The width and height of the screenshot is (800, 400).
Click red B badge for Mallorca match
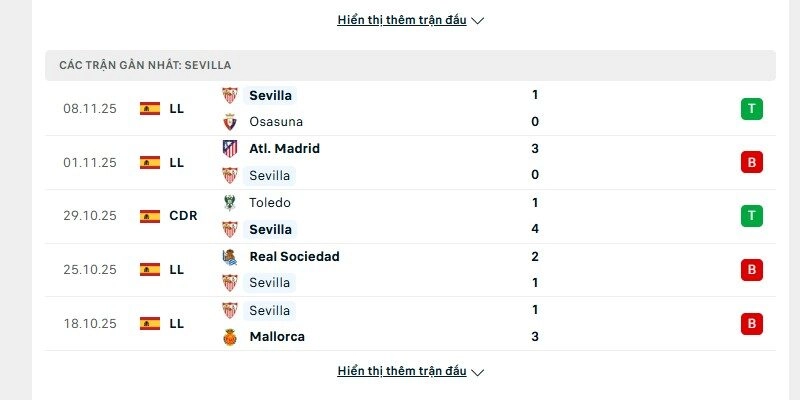click(752, 324)
